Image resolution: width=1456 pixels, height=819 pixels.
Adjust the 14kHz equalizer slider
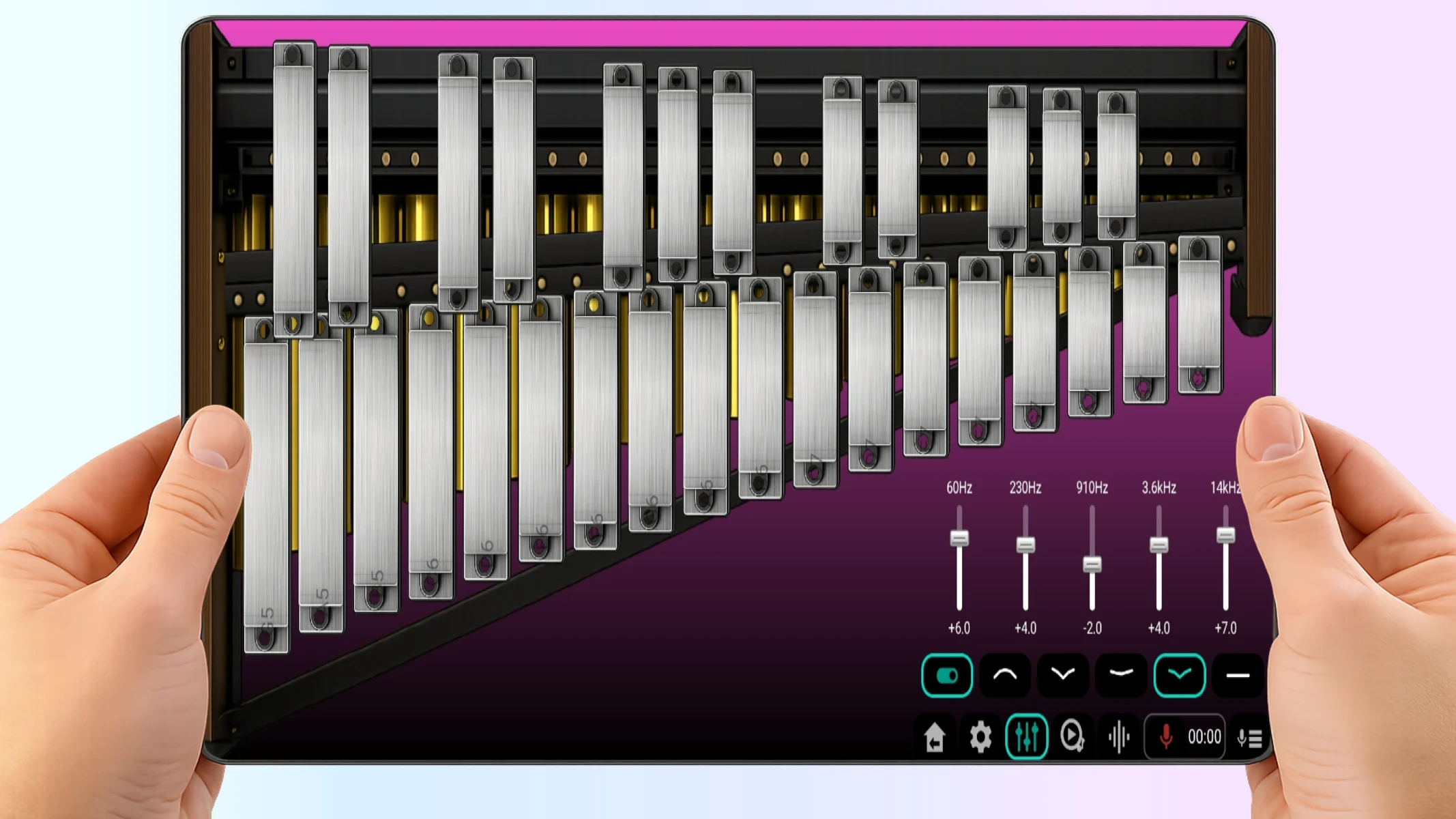pyautogui.click(x=1225, y=535)
